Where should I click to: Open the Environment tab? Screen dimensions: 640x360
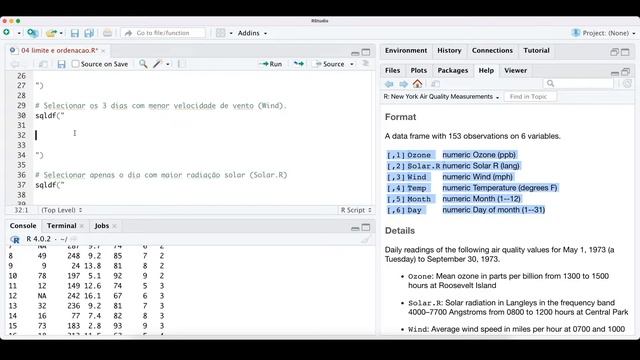(x=406, y=50)
